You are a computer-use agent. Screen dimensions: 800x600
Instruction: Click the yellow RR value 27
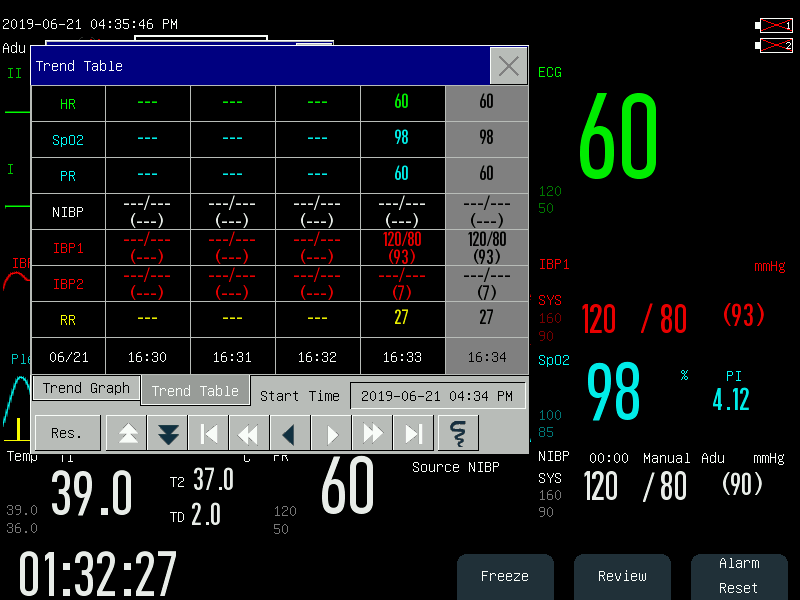point(402,317)
